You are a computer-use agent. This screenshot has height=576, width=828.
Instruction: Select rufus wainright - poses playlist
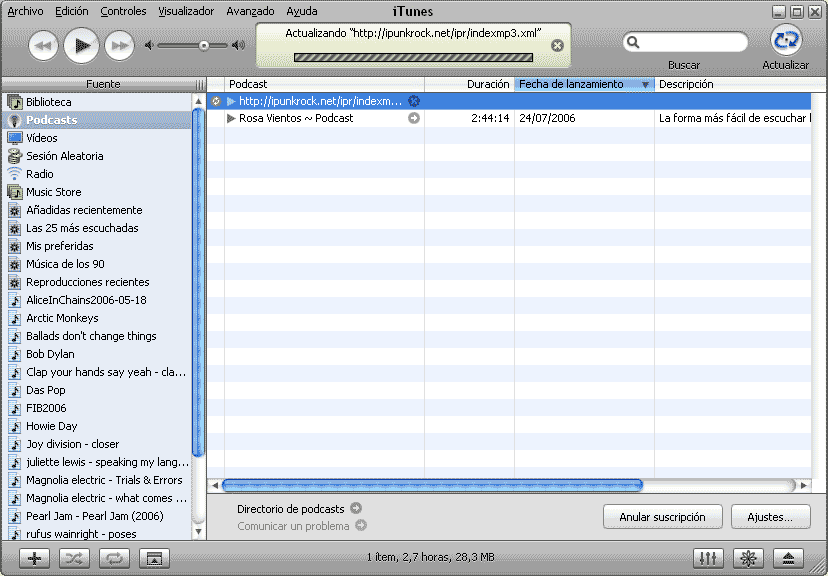(x=98, y=533)
